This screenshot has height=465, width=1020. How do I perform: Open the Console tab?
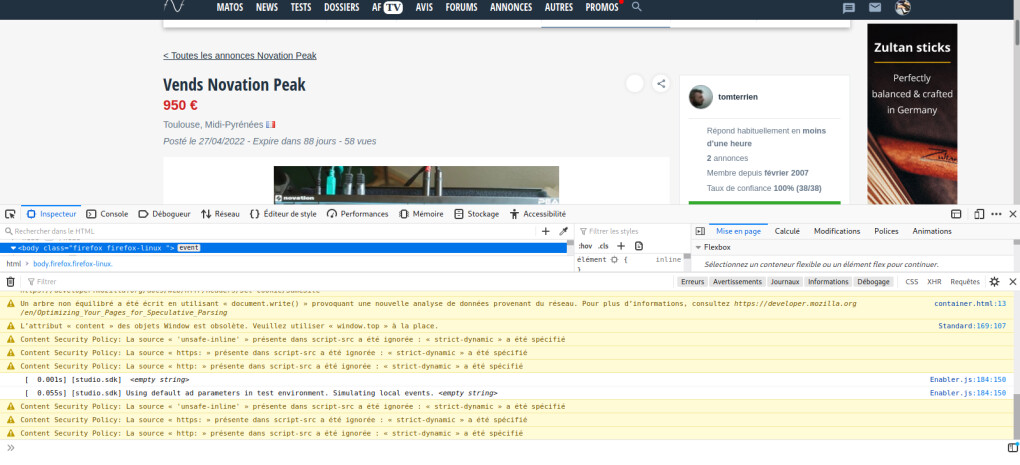tap(107, 214)
